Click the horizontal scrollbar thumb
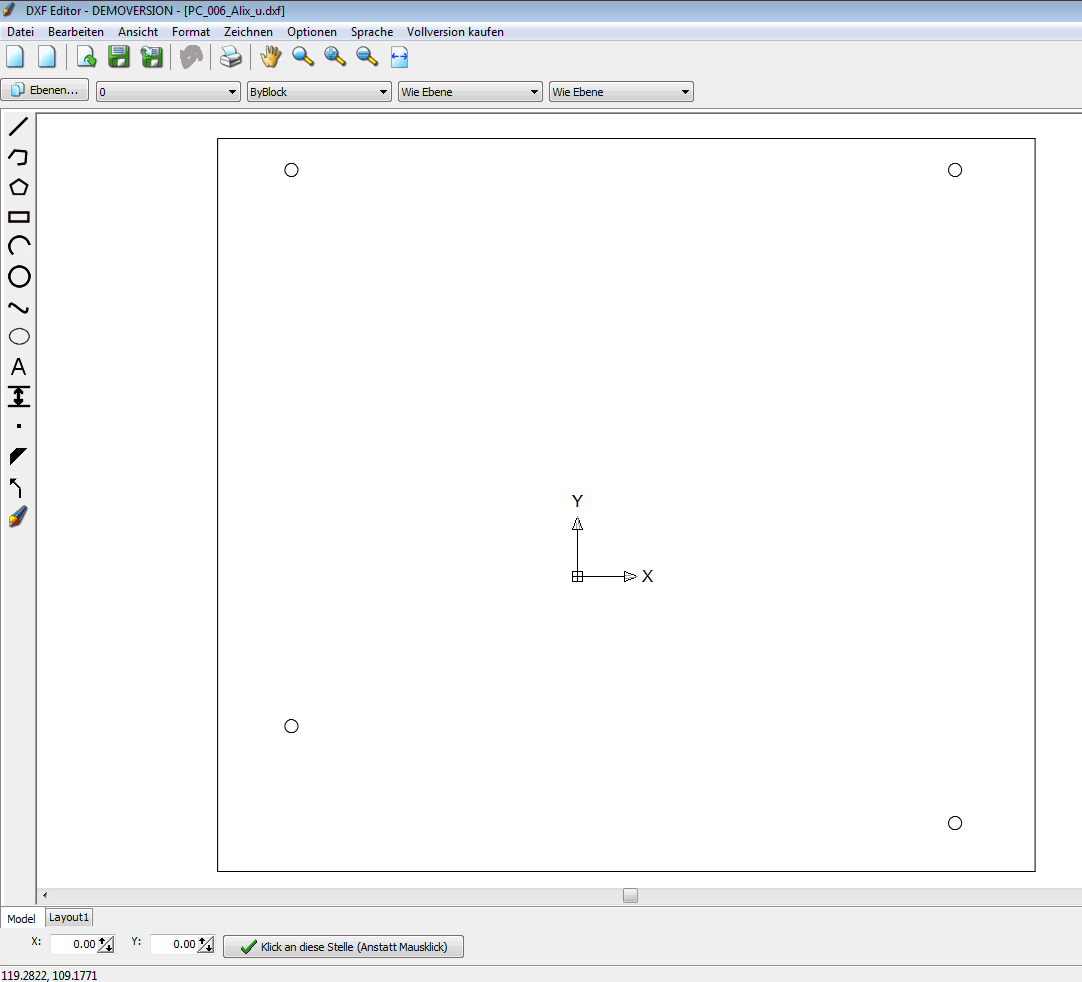This screenshot has height=982, width=1082. click(630, 895)
